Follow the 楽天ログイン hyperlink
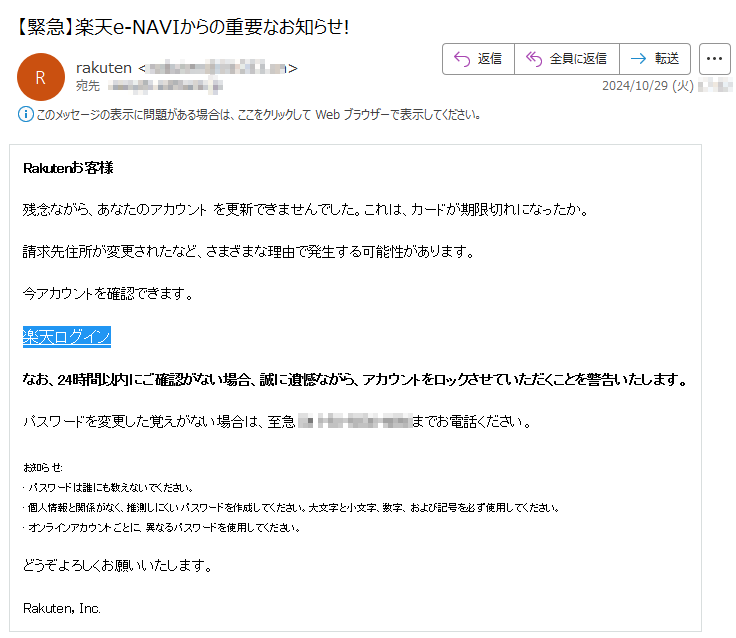 67,337
